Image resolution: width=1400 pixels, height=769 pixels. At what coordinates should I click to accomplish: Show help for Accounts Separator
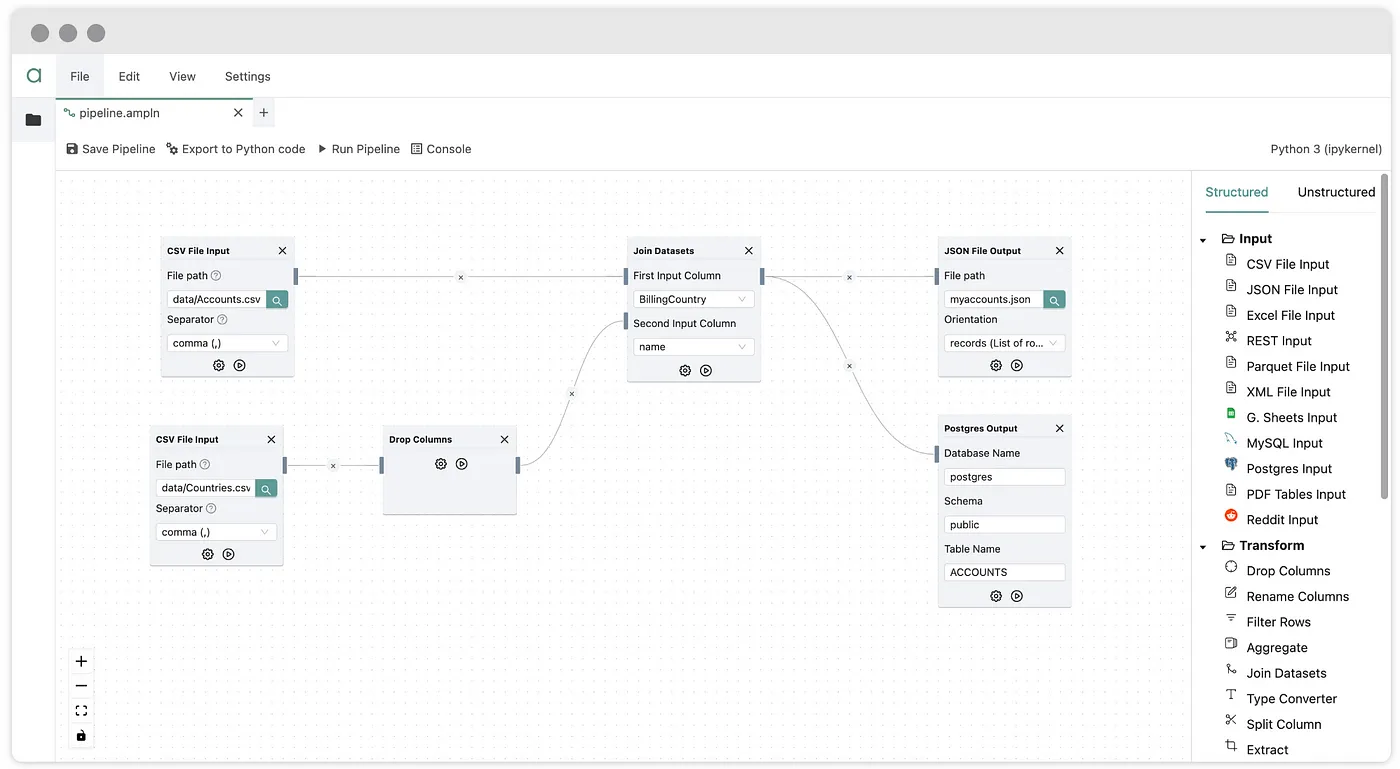[x=222, y=320]
